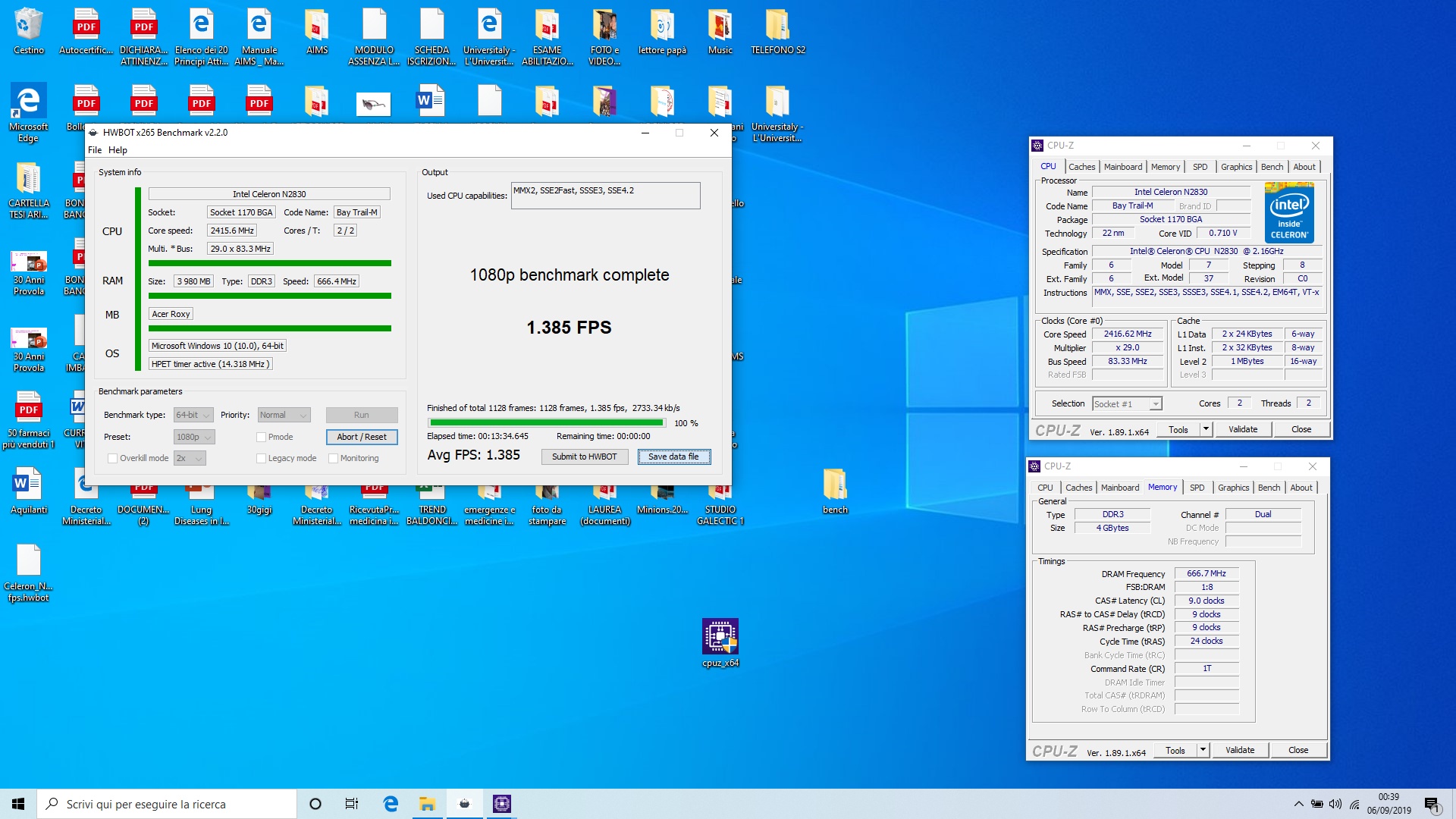The height and width of the screenshot is (819, 1456).
Task: Open the AIMS folder icon
Action: 317,32
